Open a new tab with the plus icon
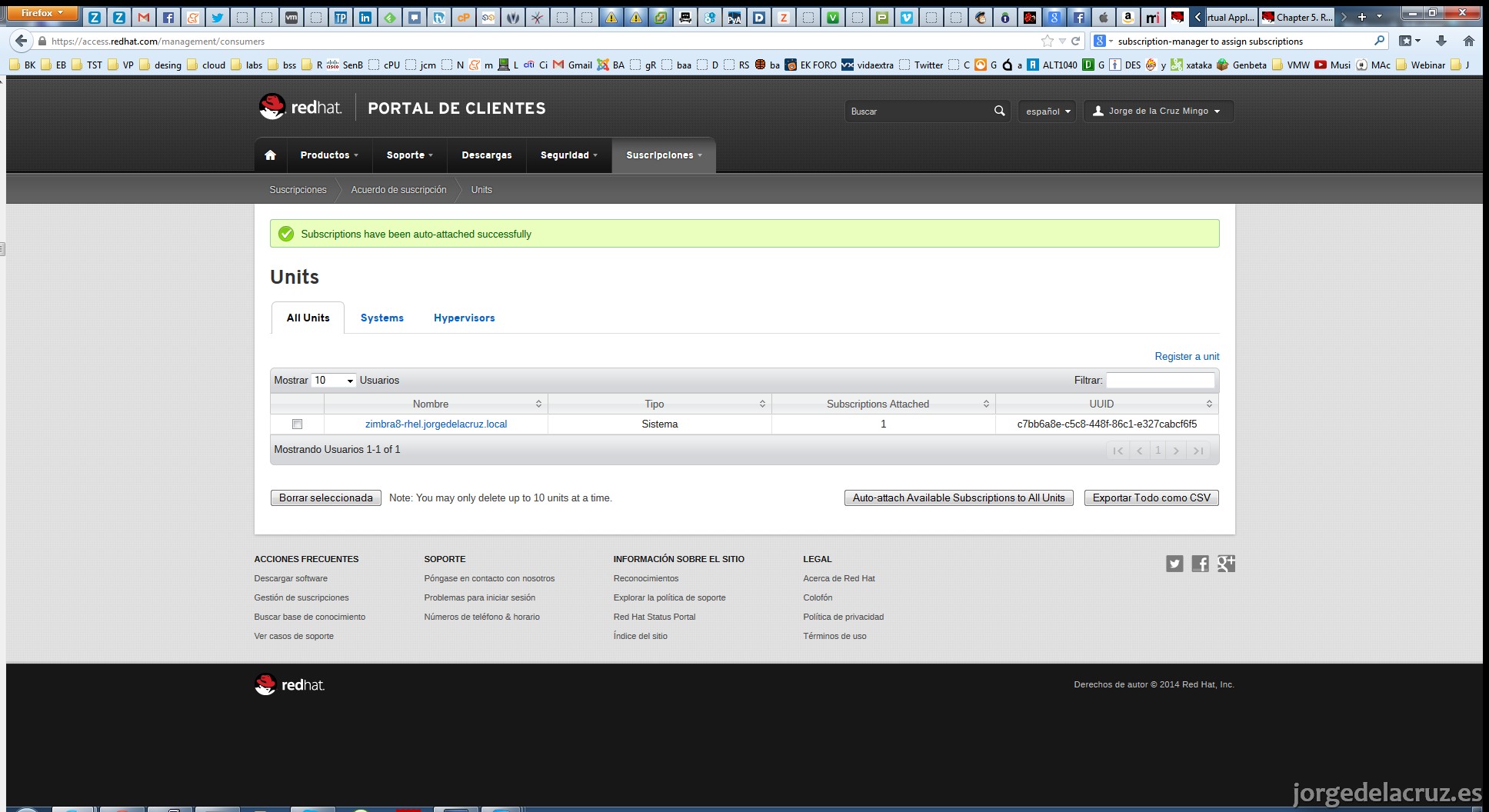 point(1362,16)
